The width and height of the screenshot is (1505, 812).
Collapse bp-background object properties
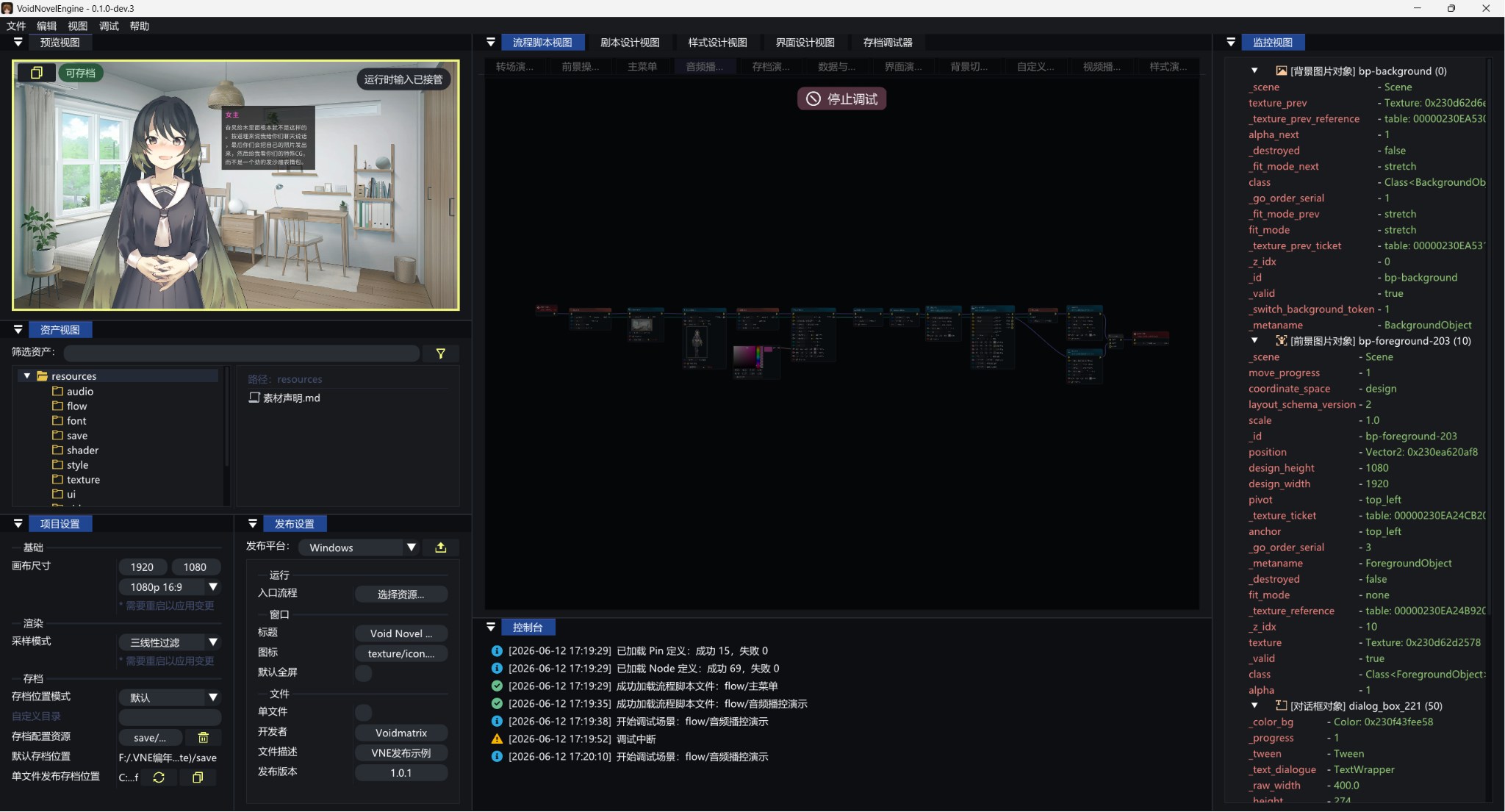[x=1254, y=71]
